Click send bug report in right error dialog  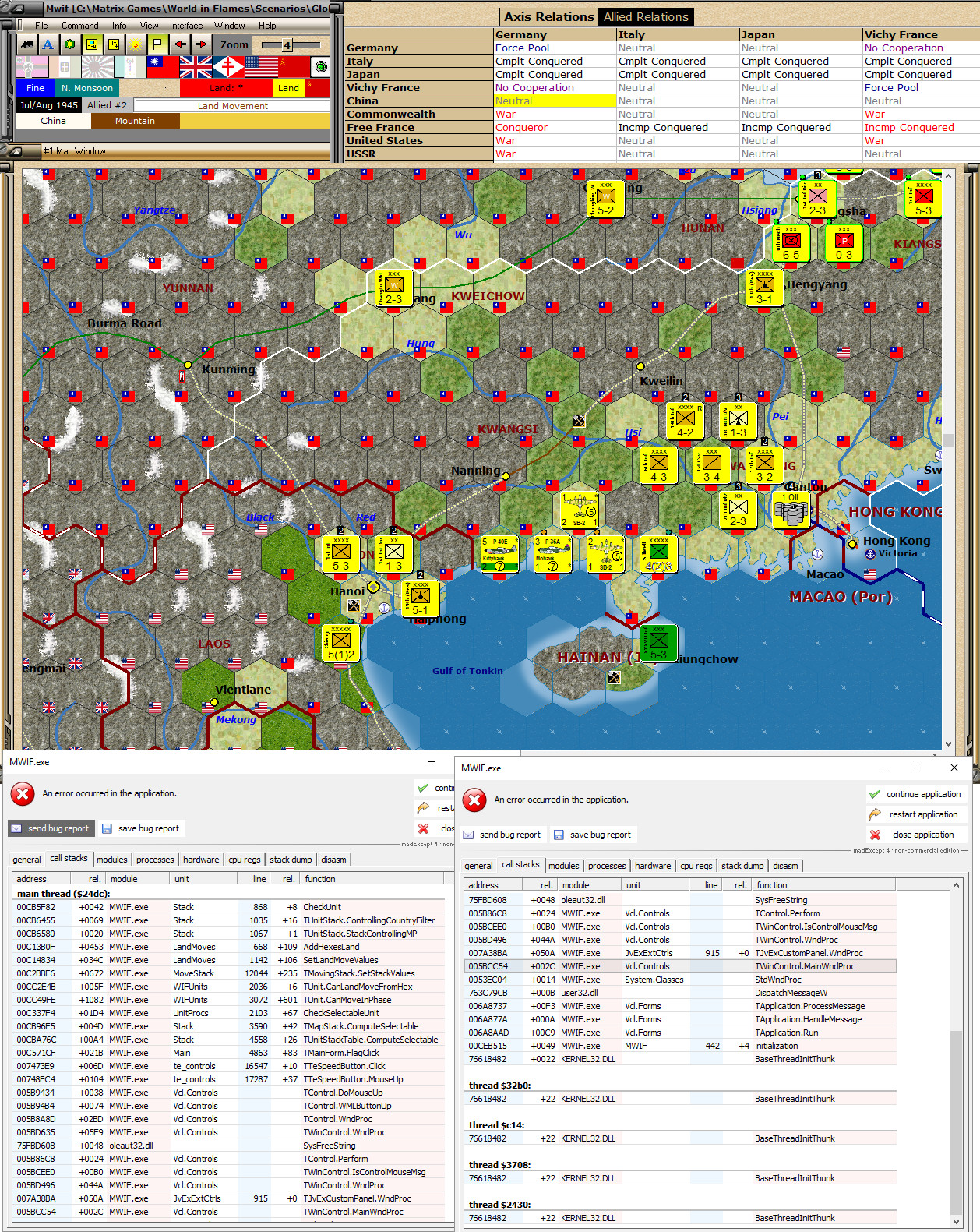503,835
